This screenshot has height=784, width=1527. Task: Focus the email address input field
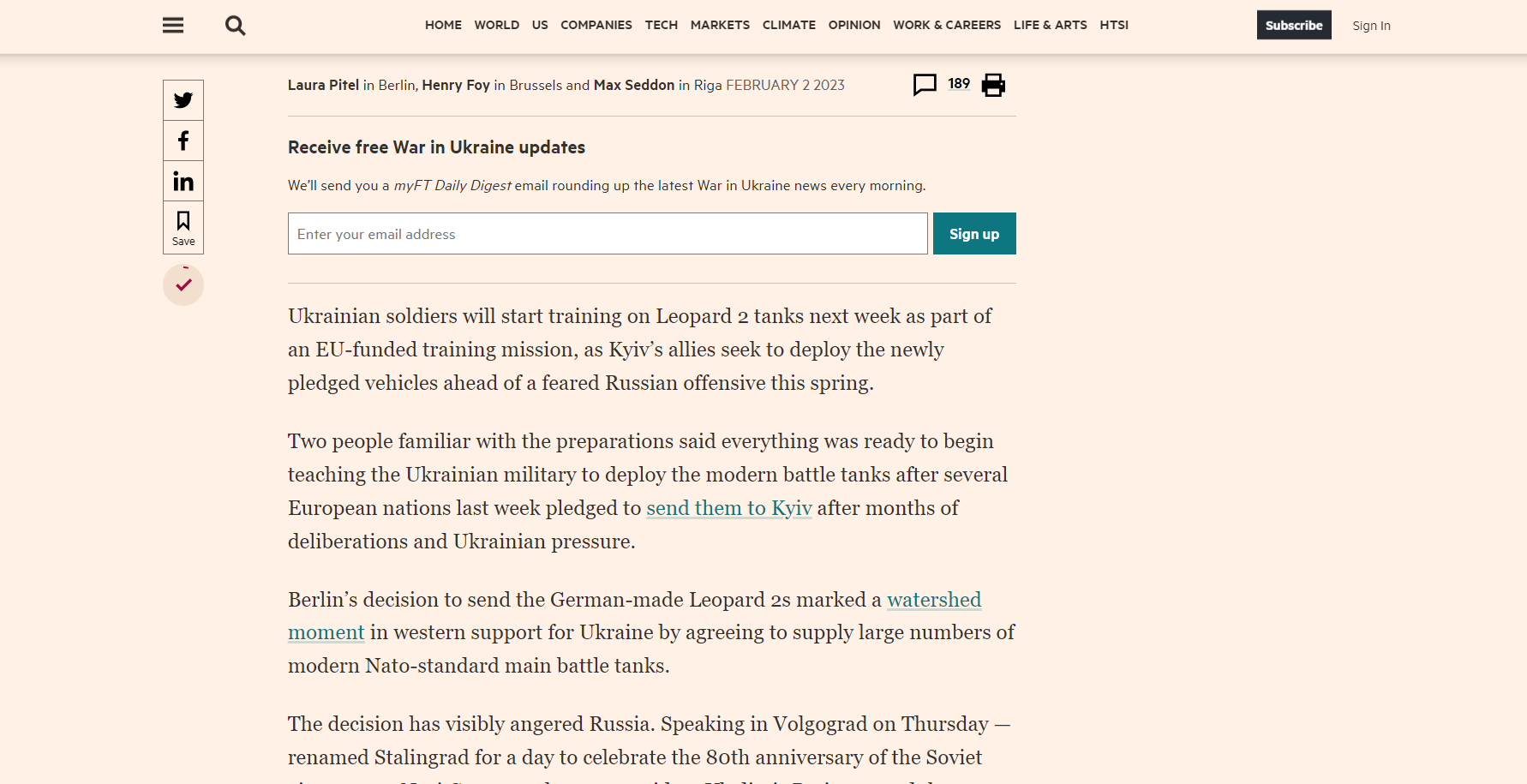608,234
